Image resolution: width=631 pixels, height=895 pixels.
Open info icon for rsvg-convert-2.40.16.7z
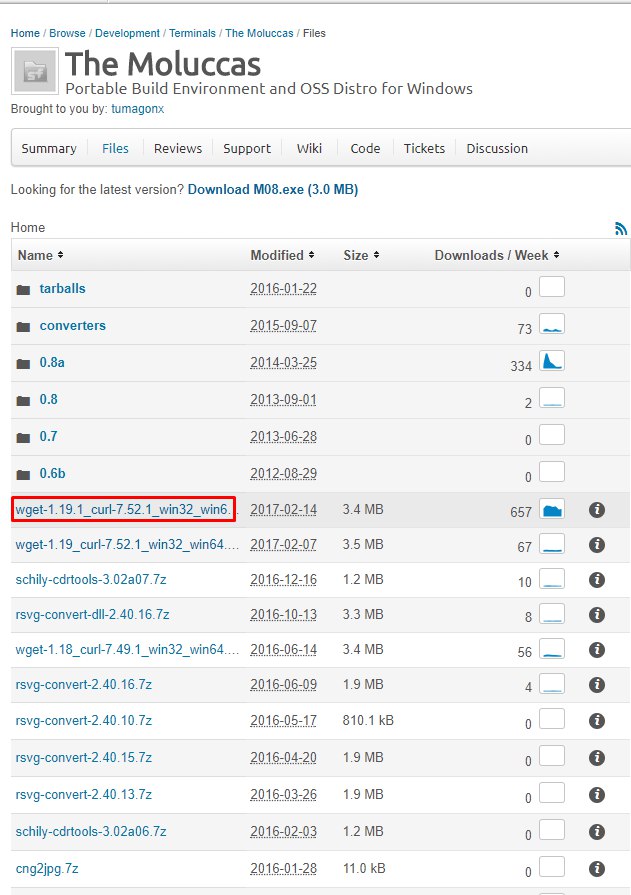[597, 684]
